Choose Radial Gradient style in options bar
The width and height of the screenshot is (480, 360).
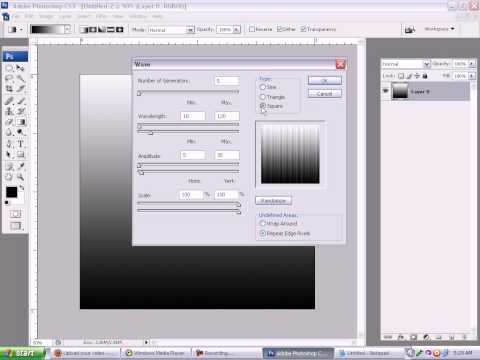pos(93,30)
